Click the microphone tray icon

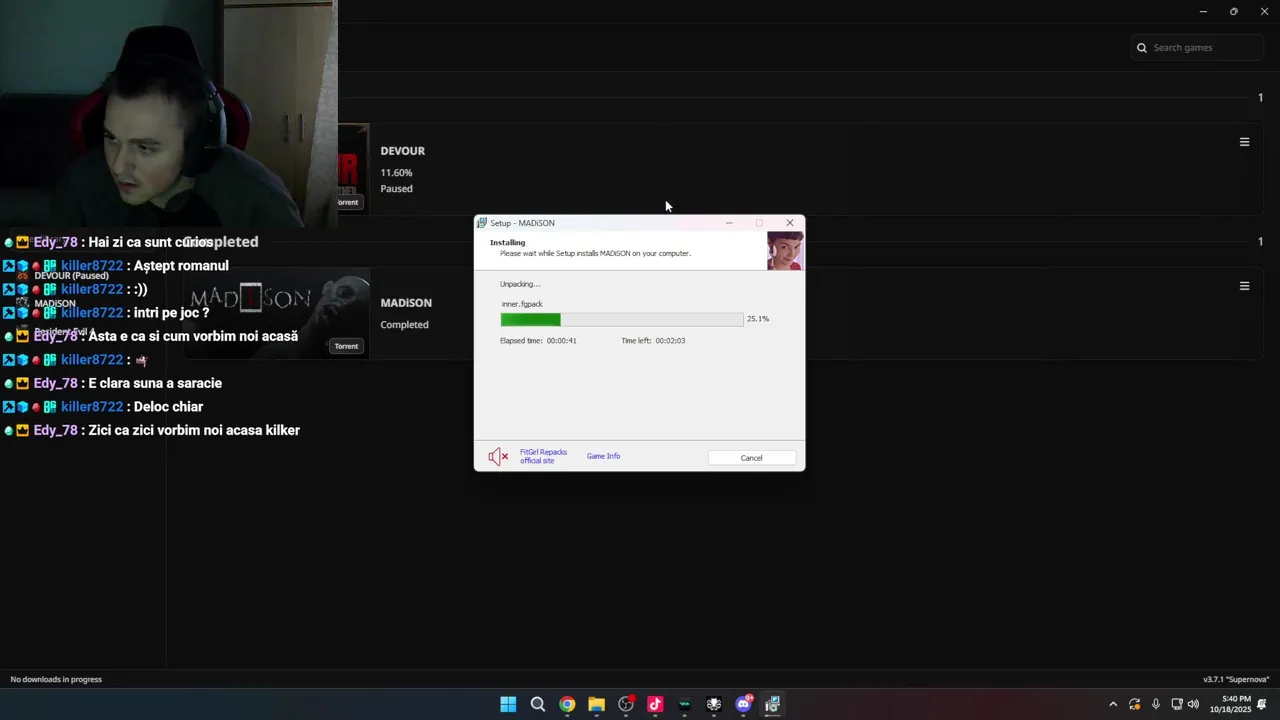(1155, 704)
